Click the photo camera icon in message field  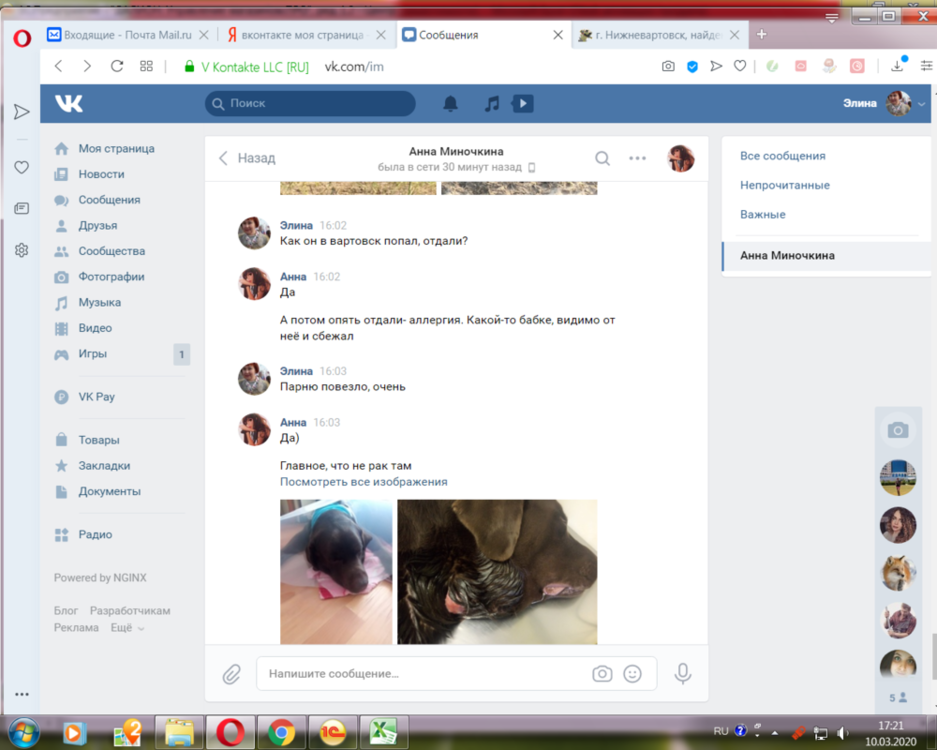[601, 674]
